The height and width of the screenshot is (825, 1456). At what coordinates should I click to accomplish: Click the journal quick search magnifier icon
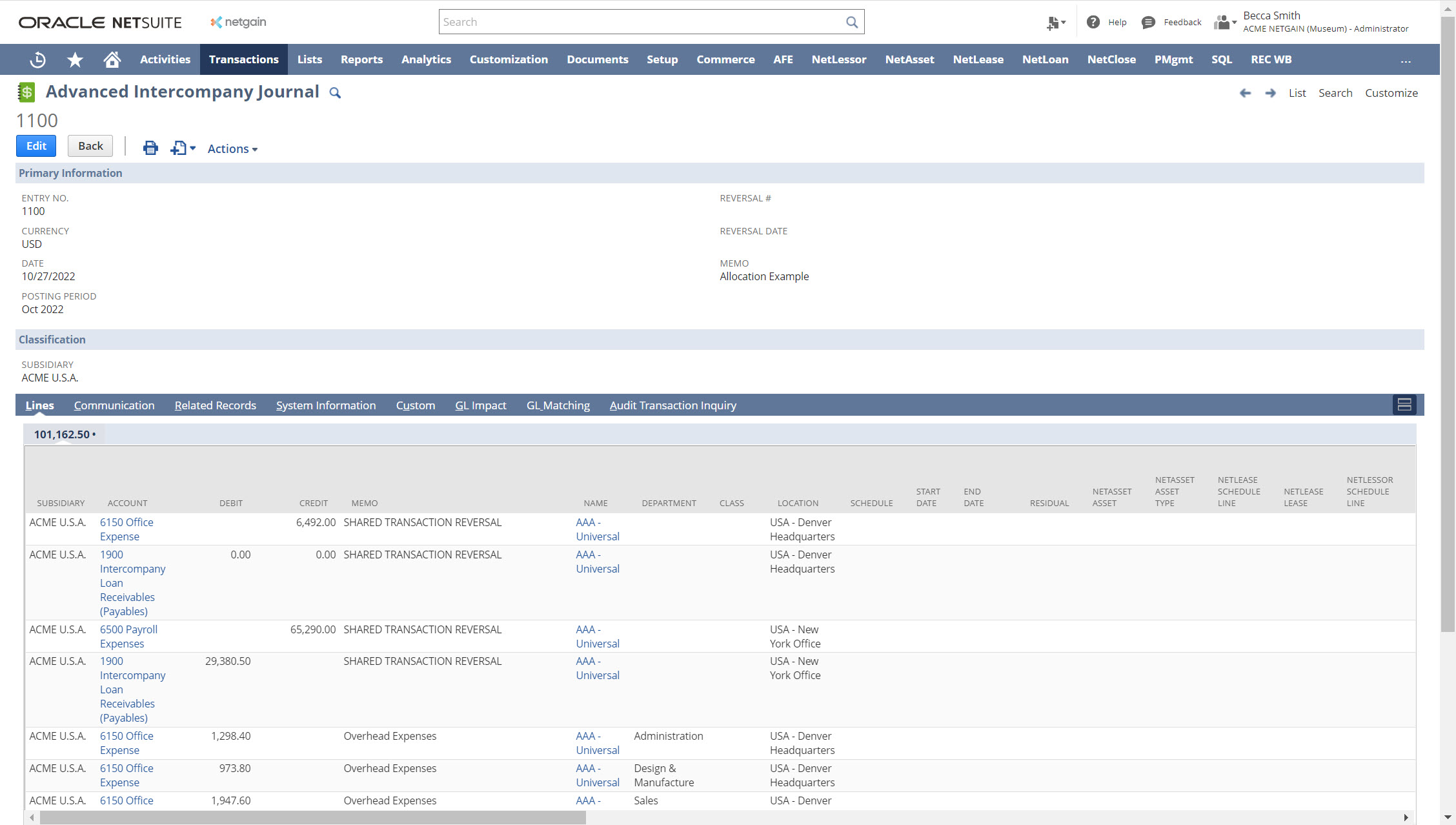(x=335, y=93)
